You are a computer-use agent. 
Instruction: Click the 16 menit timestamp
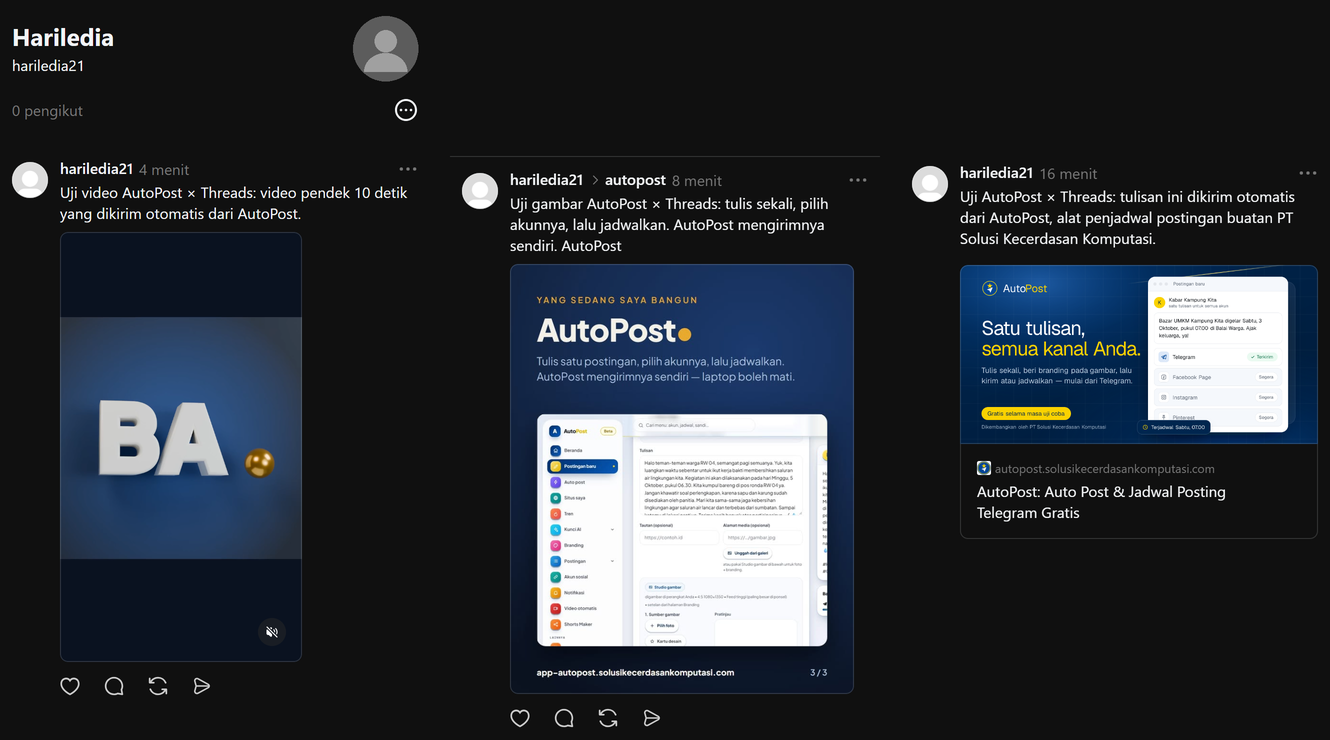click(1068, 174)
